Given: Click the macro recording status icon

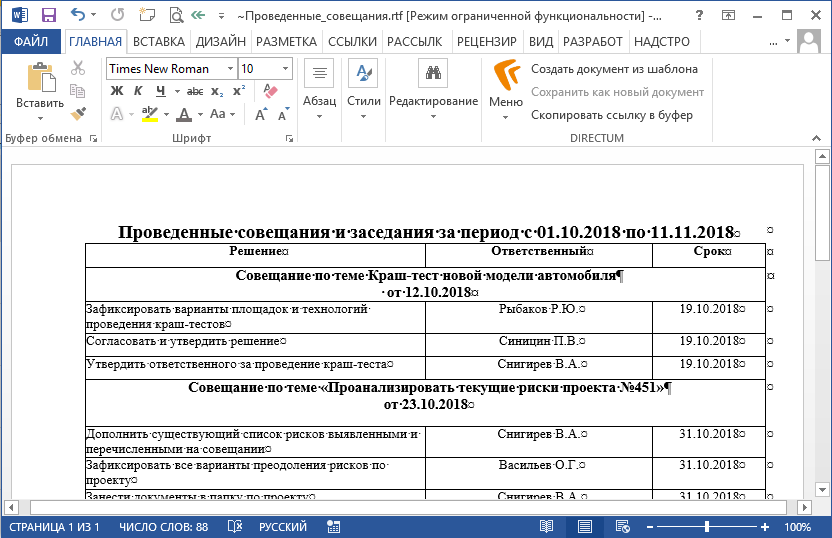Looking at the screenshot, I should (334, 526).
